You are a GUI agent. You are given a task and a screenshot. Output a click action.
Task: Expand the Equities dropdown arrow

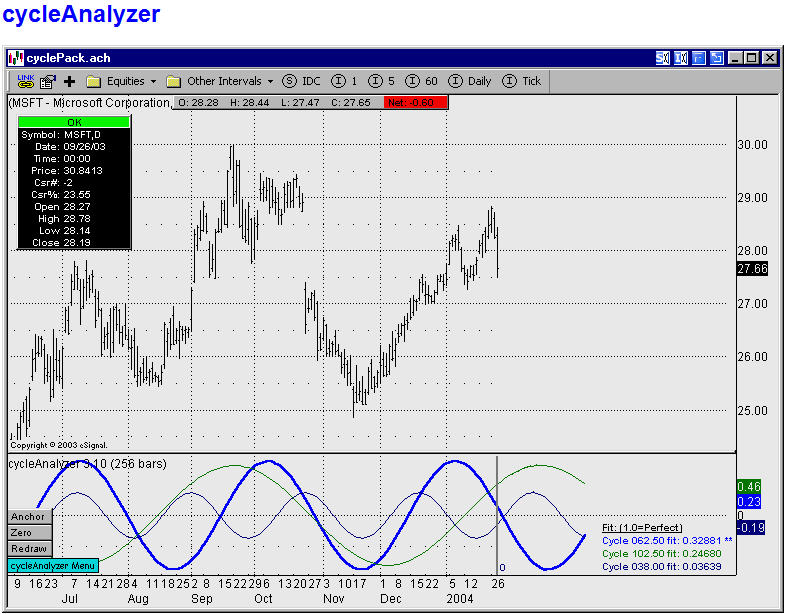pos(153,82)
